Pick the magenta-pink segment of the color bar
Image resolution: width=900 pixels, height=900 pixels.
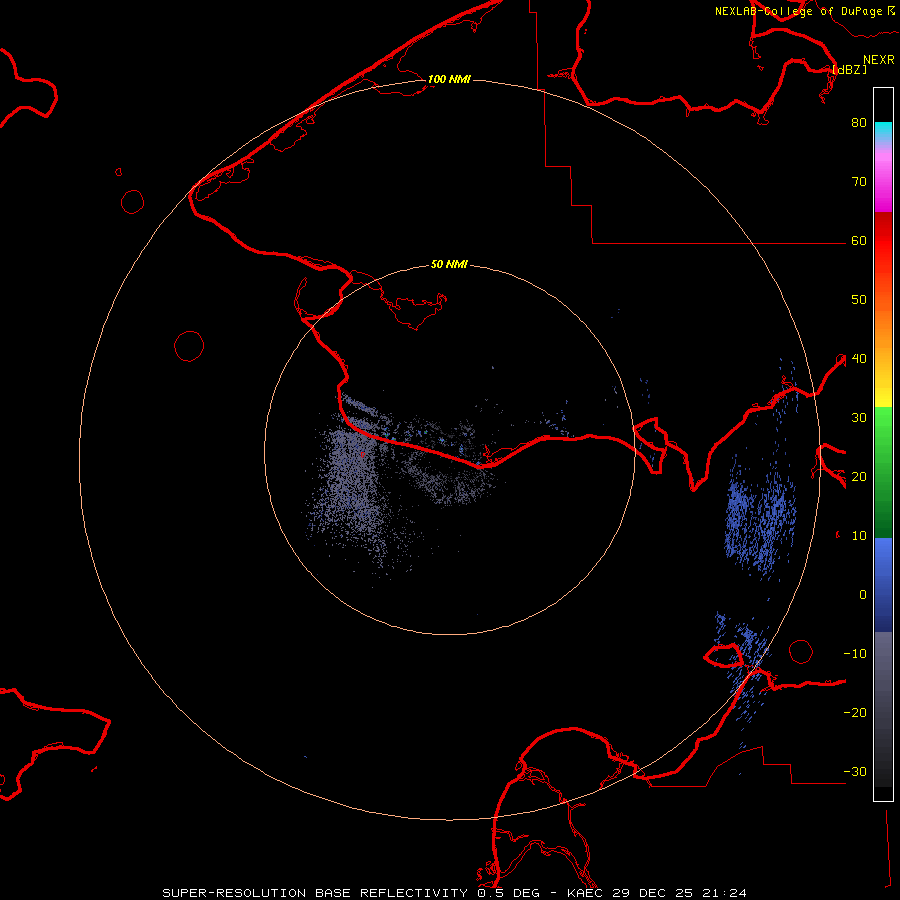(x=883, y=181)
